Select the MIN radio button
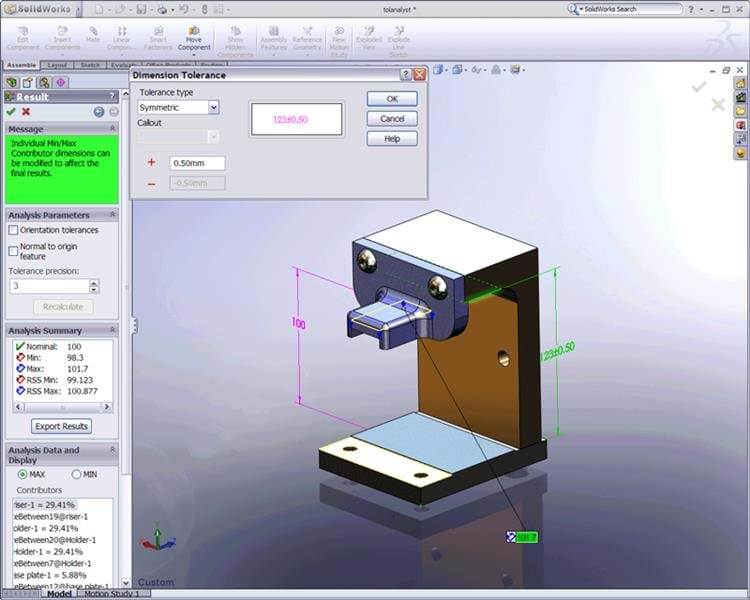This screenshot has height=600, width=750. [x=76, y=474]
